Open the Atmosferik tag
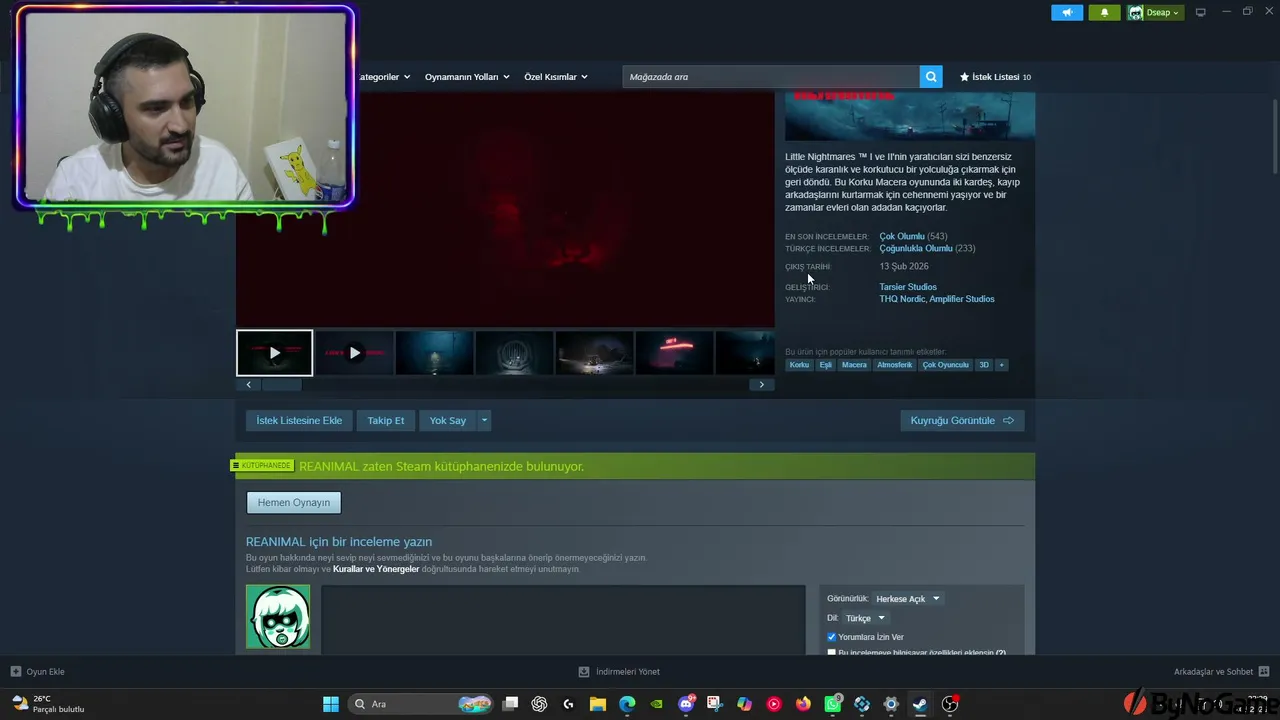The image size is (1280, 720). point(895,365)
